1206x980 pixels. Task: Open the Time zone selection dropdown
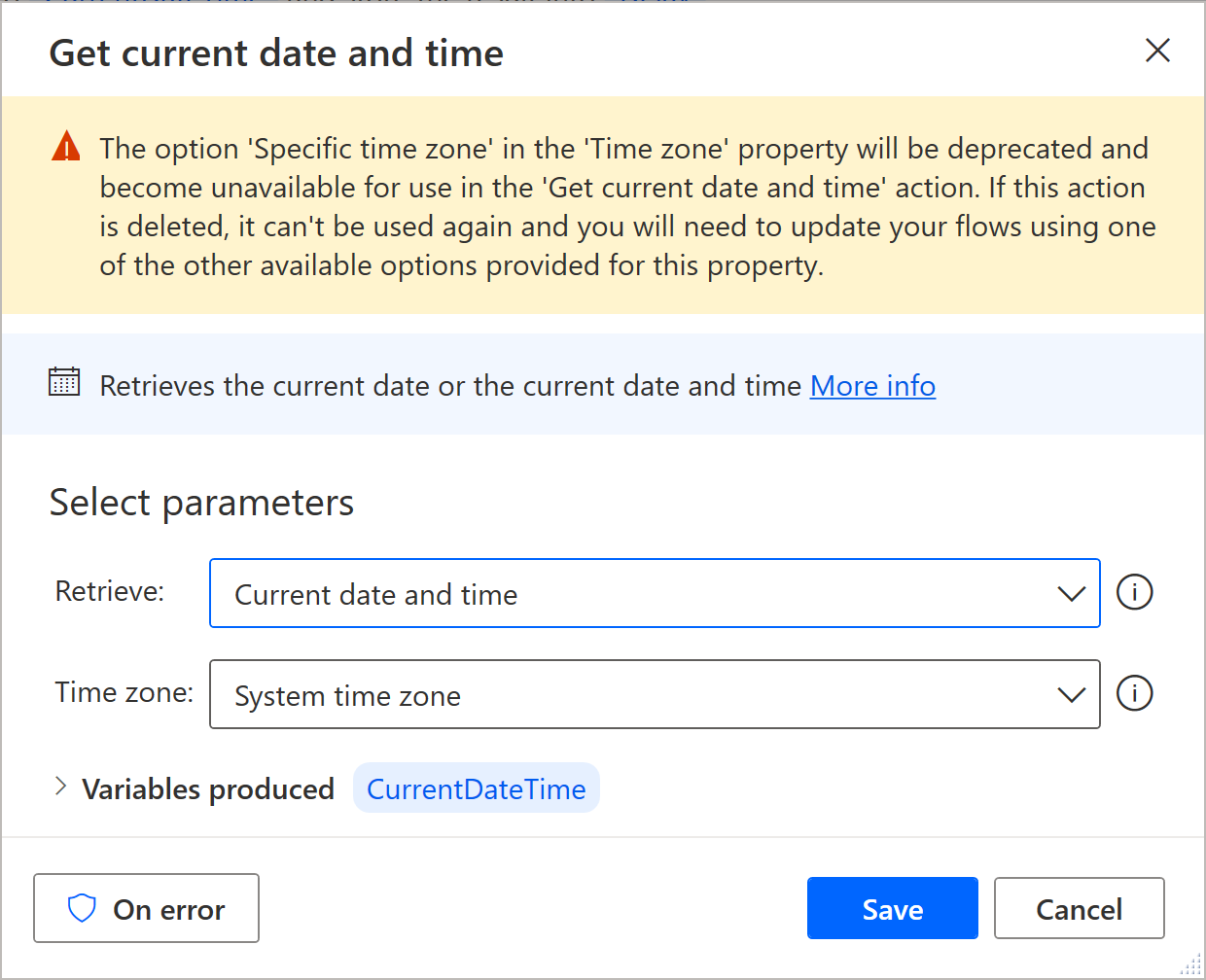(655, 694)
